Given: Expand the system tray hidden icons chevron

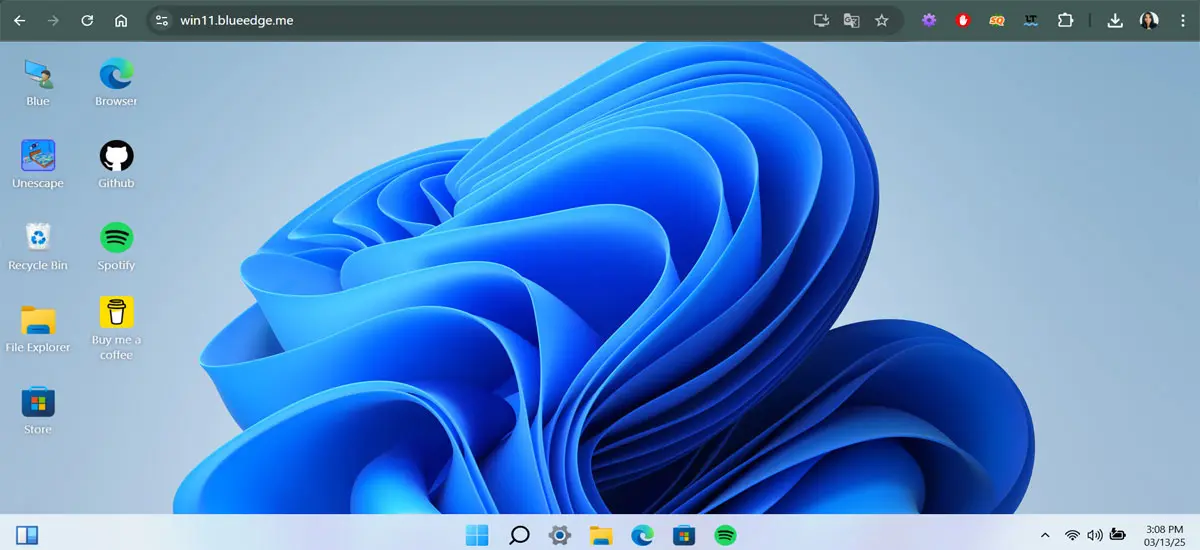Looking at the screenshot, I should pos(1045,535).
